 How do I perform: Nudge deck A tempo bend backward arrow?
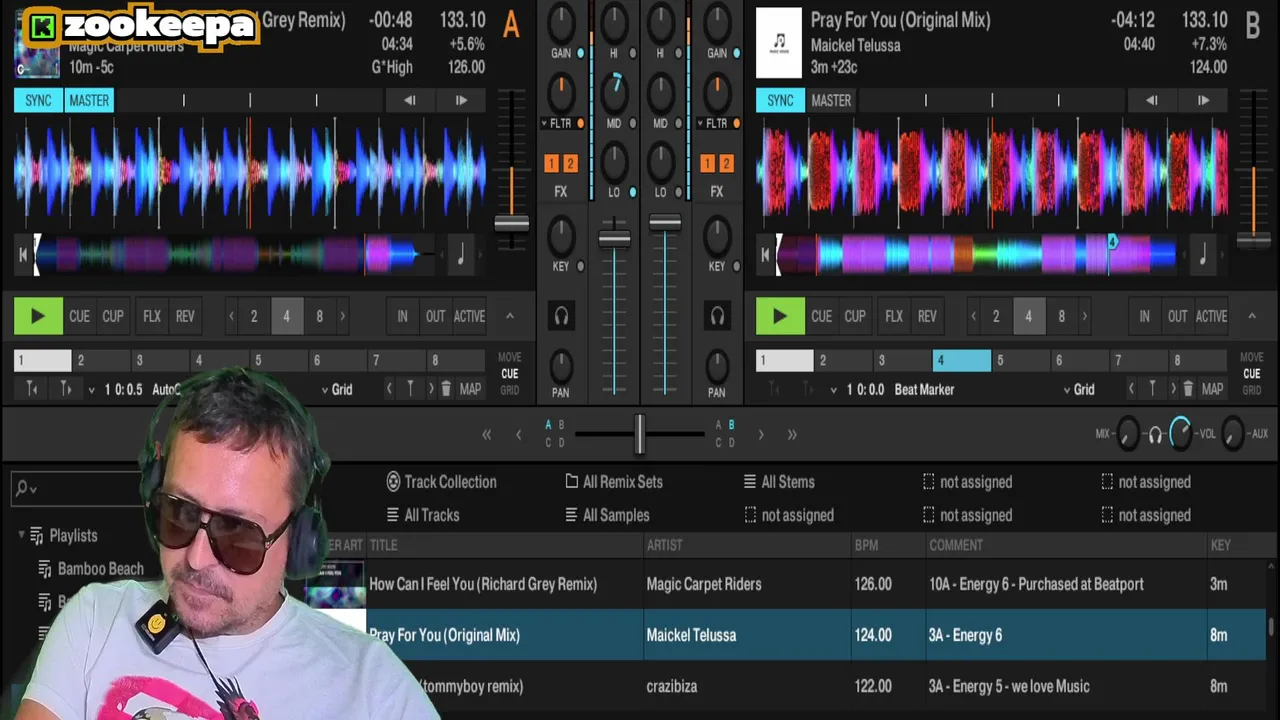(x=410, y=100)
